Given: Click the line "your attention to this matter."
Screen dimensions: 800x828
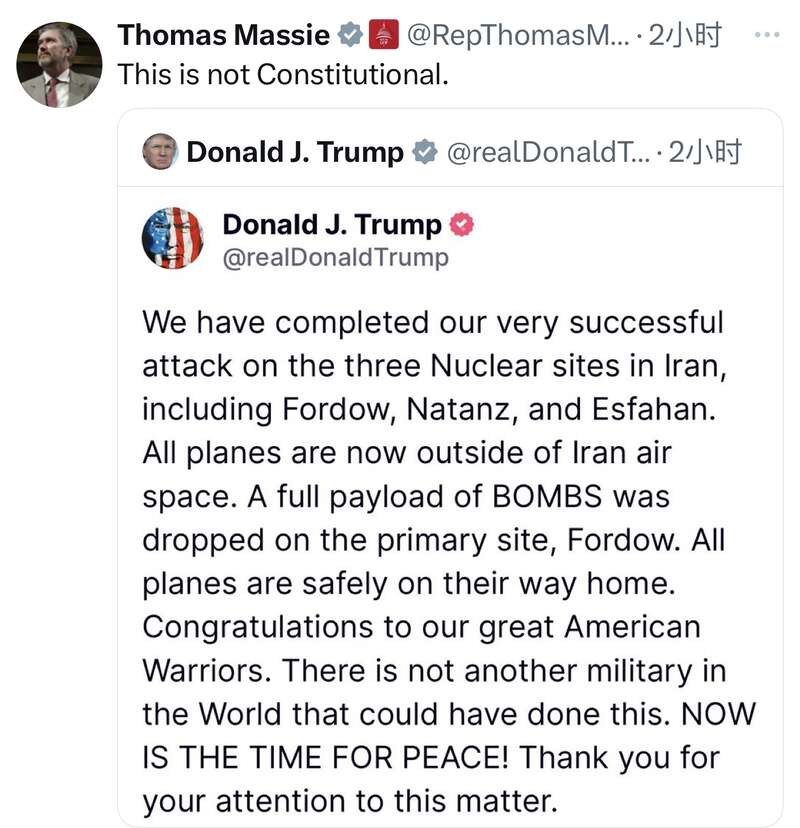Looking at the screenshot, I should (348, 800).
